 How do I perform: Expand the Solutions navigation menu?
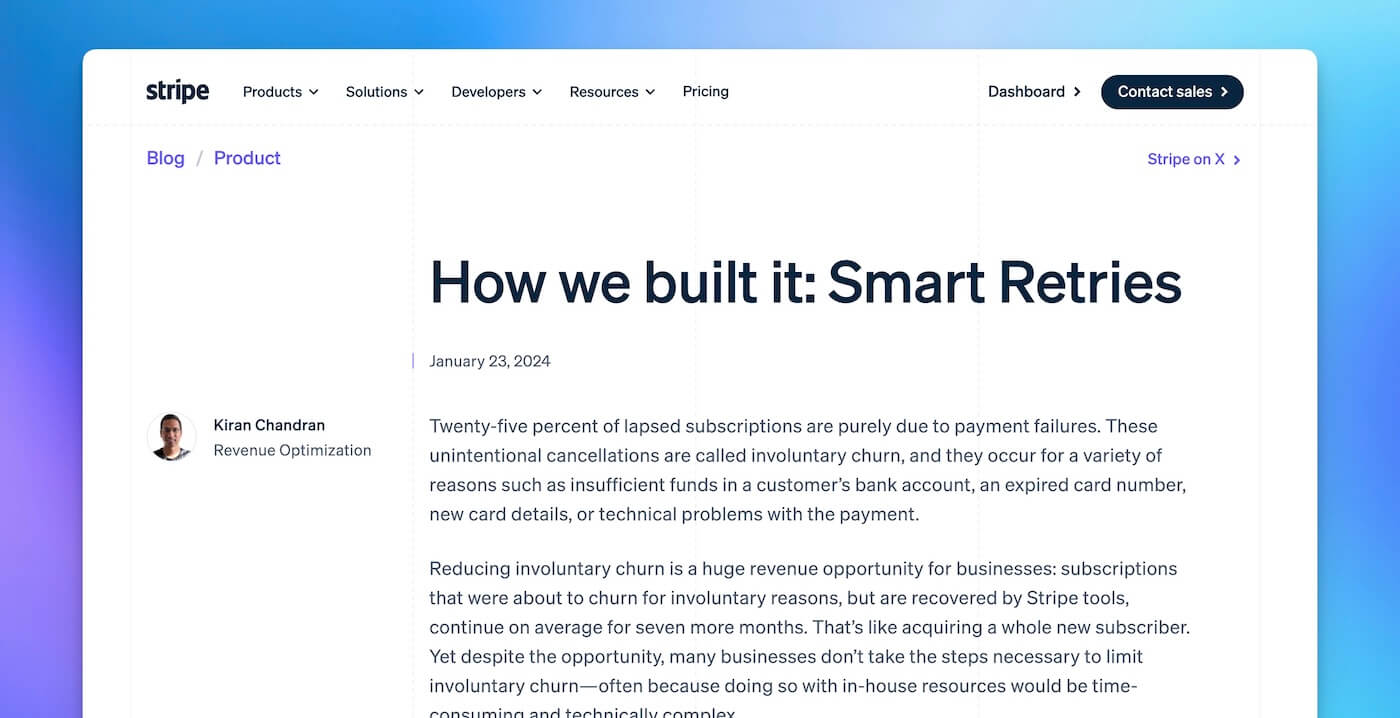(x=384, y=91)
